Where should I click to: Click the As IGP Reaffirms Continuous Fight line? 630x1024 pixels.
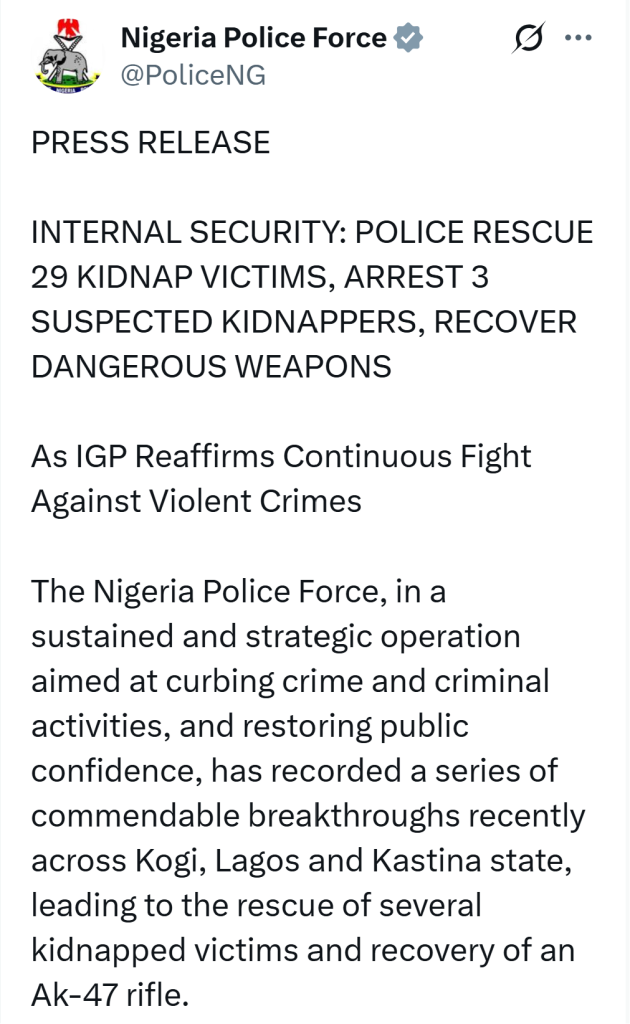[281, 456]
